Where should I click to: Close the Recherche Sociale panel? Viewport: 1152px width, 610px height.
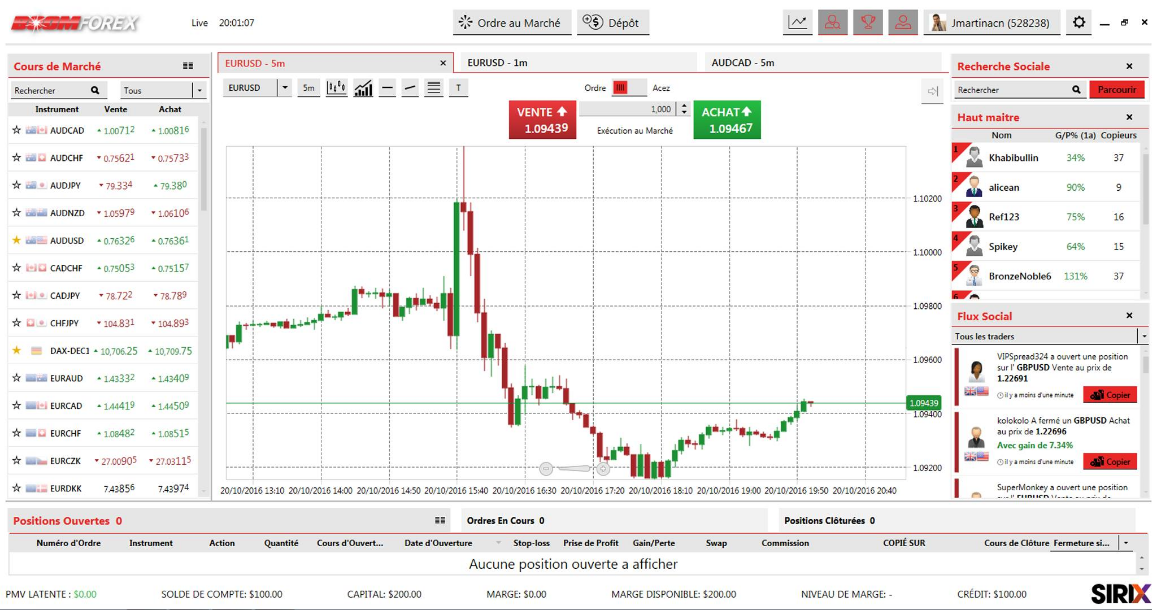coord(1129,66)
